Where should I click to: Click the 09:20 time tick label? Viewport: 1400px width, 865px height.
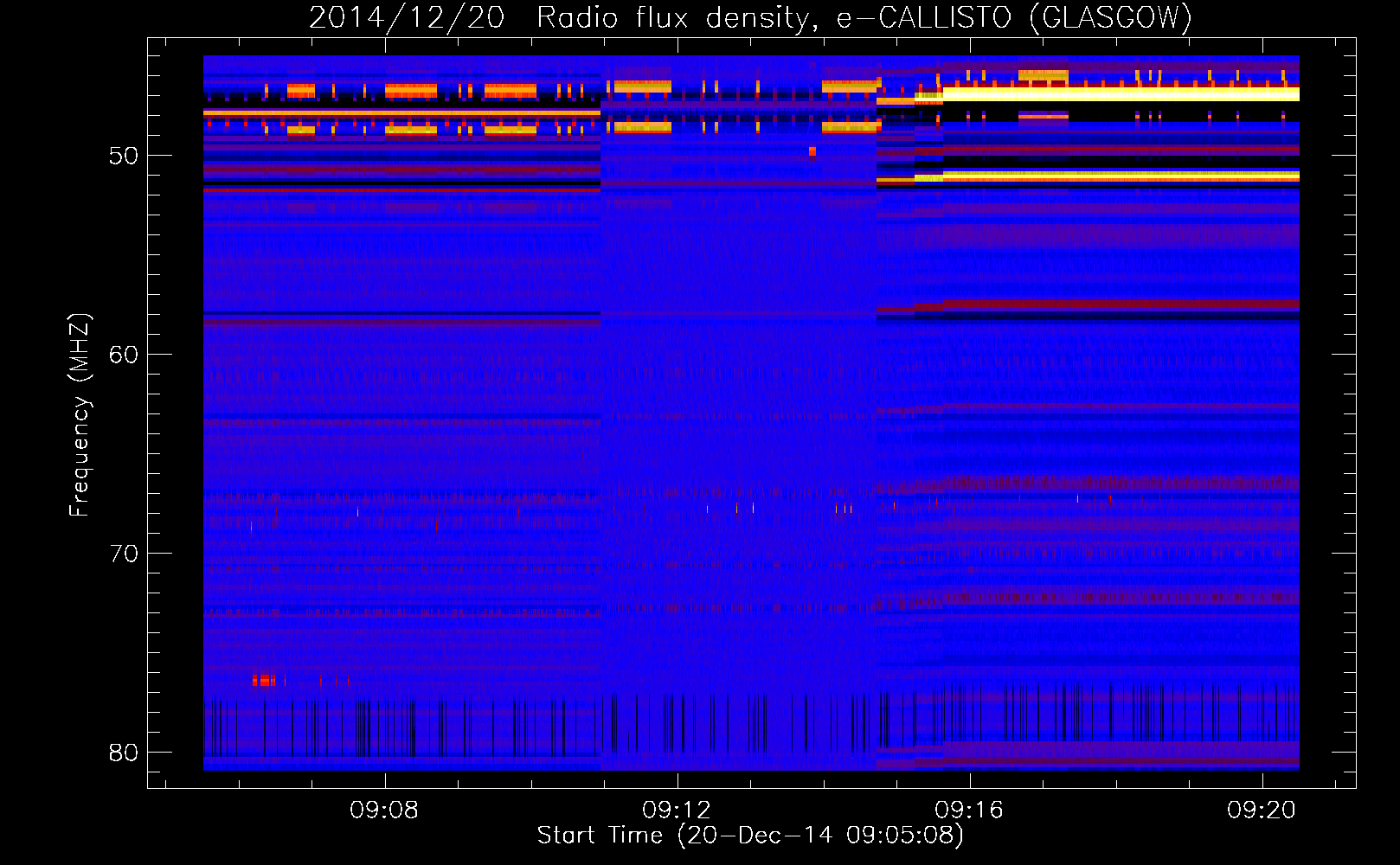click(1262, 810)
